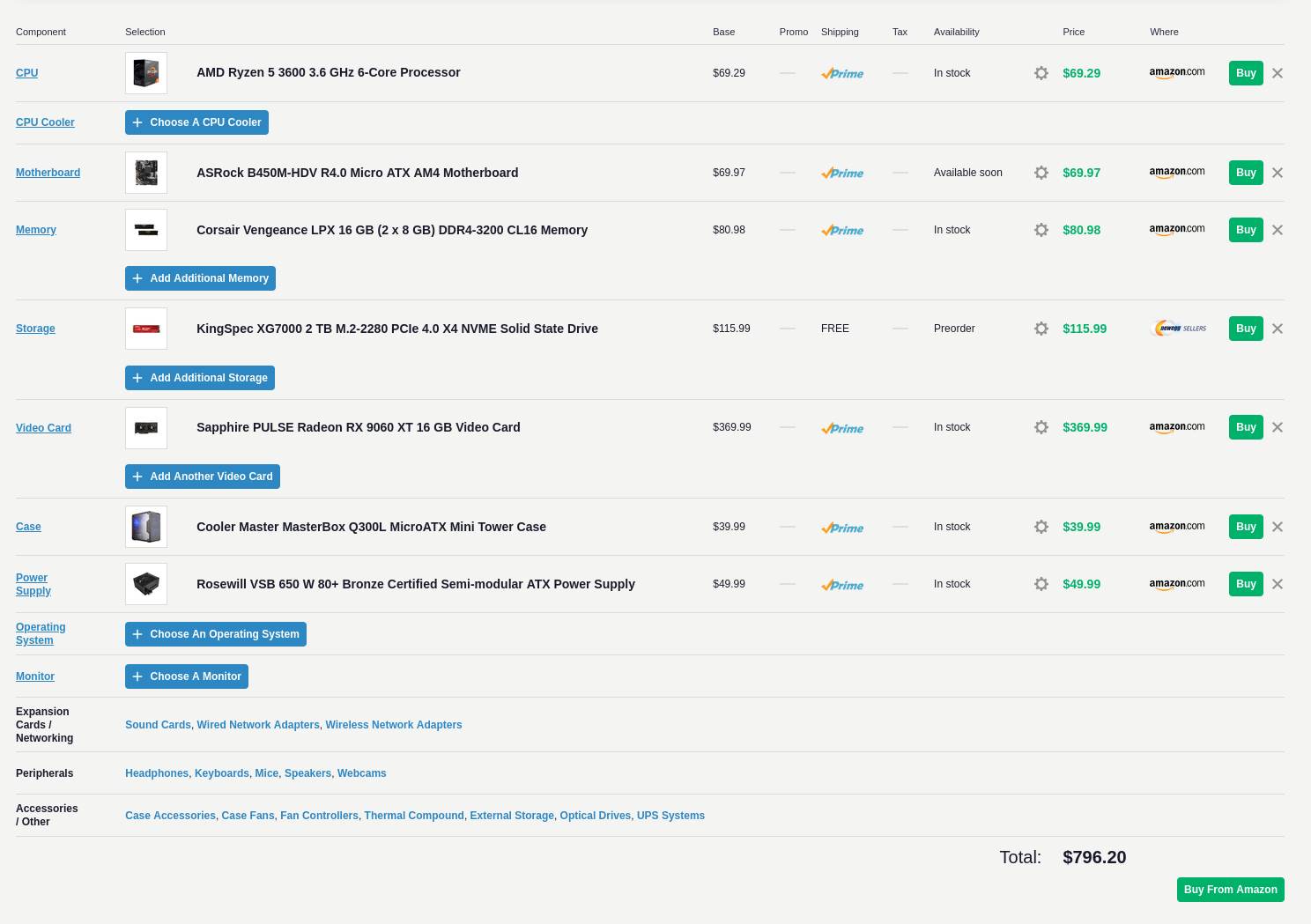Click Amazon logo in the Video Card row
Viewport: 1311px width, 924px height.
[1177, 427]
